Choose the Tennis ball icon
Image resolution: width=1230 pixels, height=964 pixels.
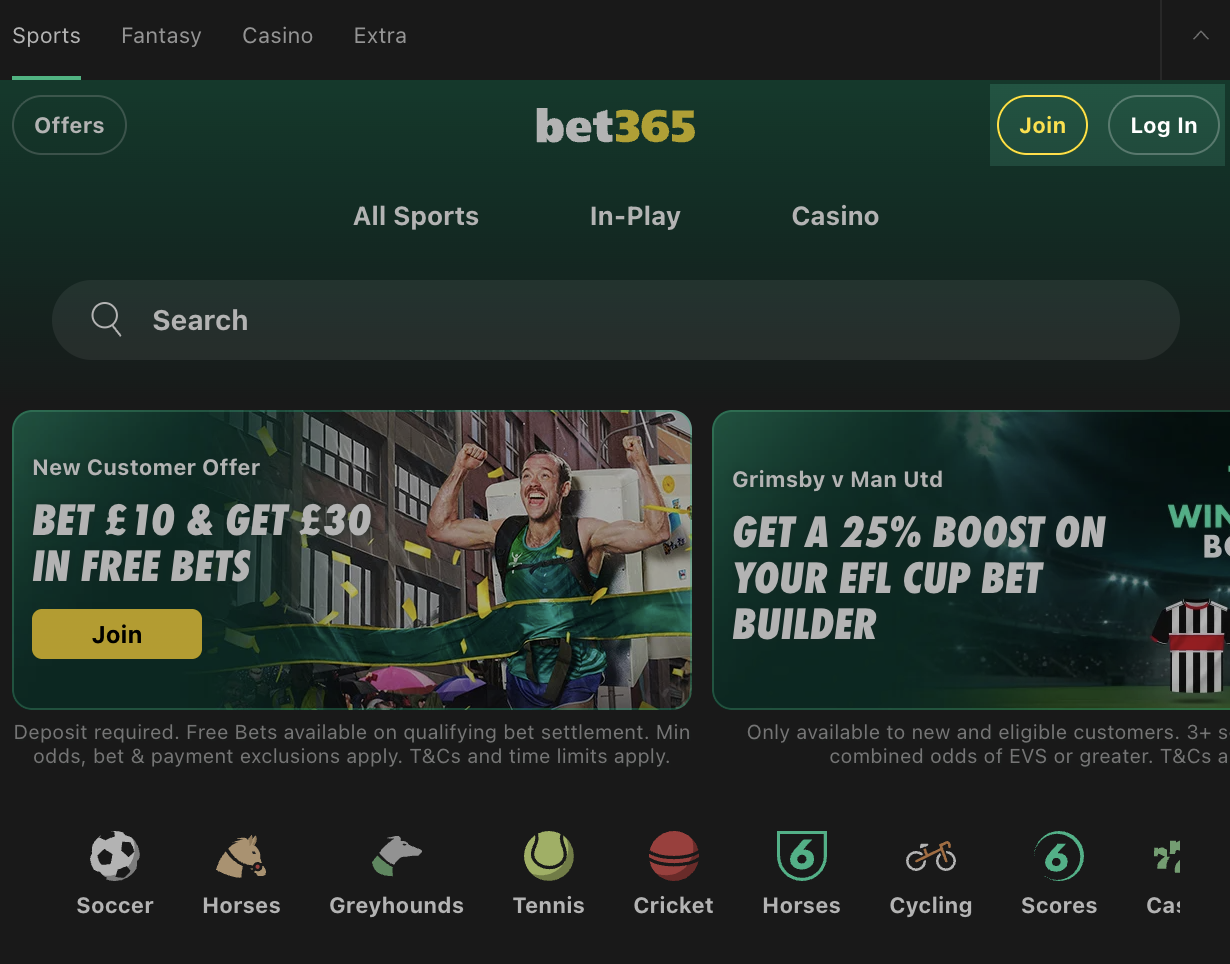click(x=548, y=856)
